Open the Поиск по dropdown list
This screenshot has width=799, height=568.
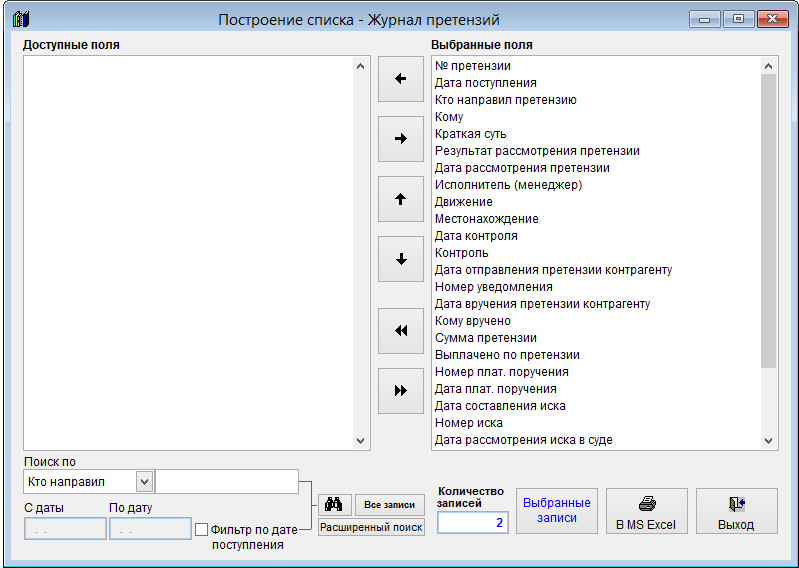pos(145,481)
